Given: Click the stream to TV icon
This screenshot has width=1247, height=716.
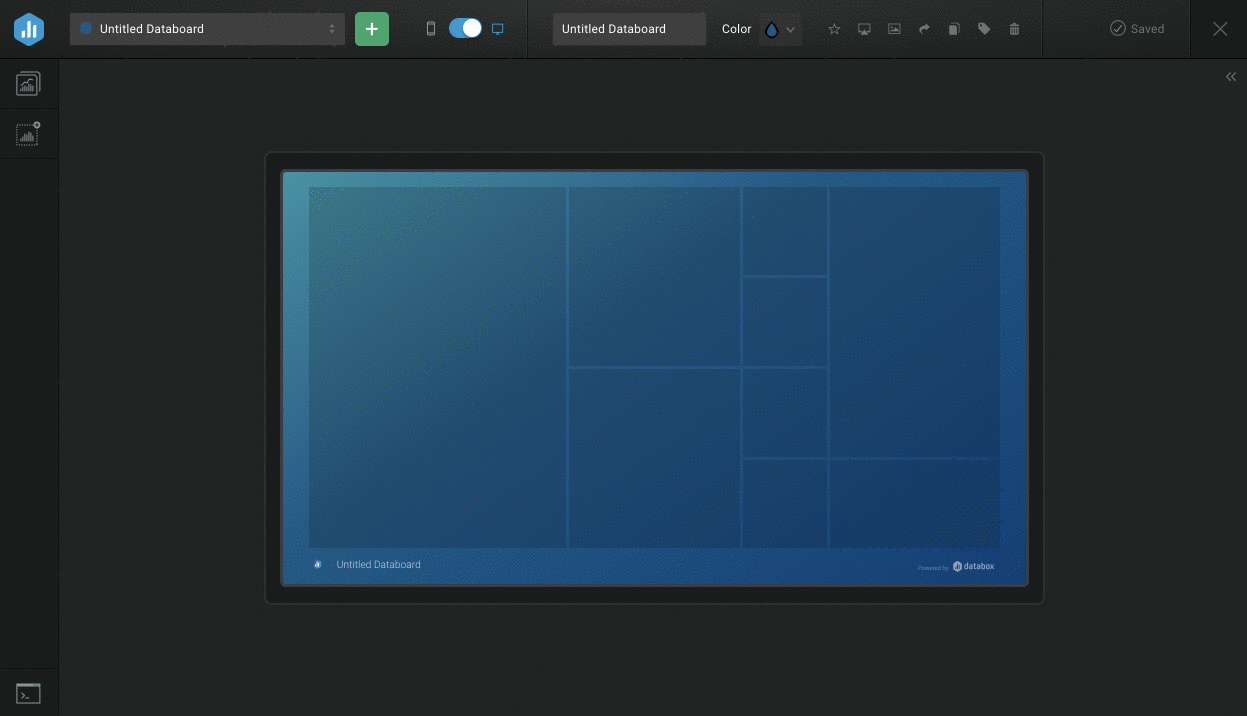Looking at the screenshot, I should pyautogui.click(x=864, y=29).
